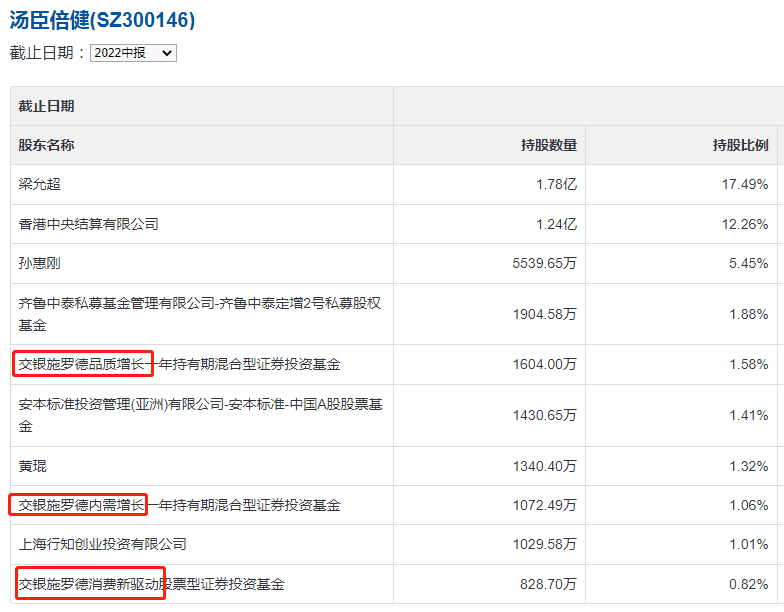Image resolution: width=784 pixels, height=612 pixels.
Task: Select the 1904.58万 holding value
Action: pyautogui.click(x=544, y=314)
